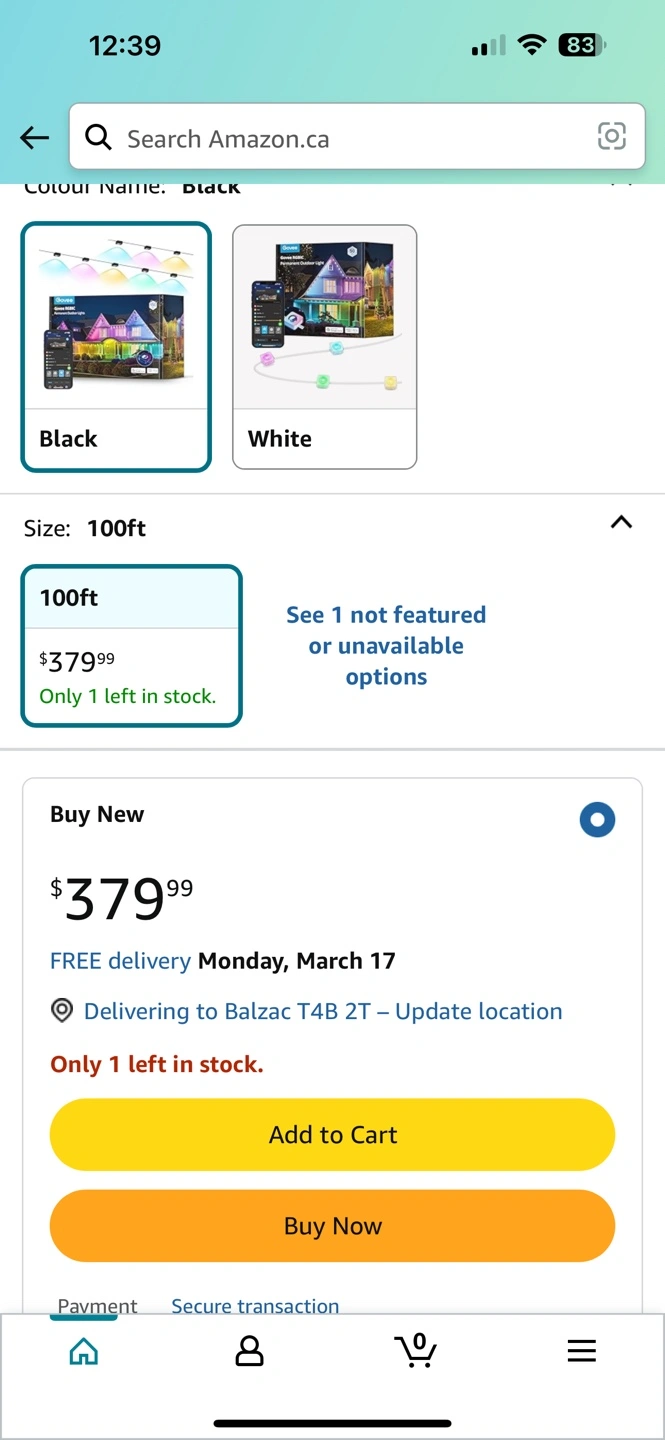Select the Black colour option
Screen dimensions: 665x1440
click(x=116, y=346)
